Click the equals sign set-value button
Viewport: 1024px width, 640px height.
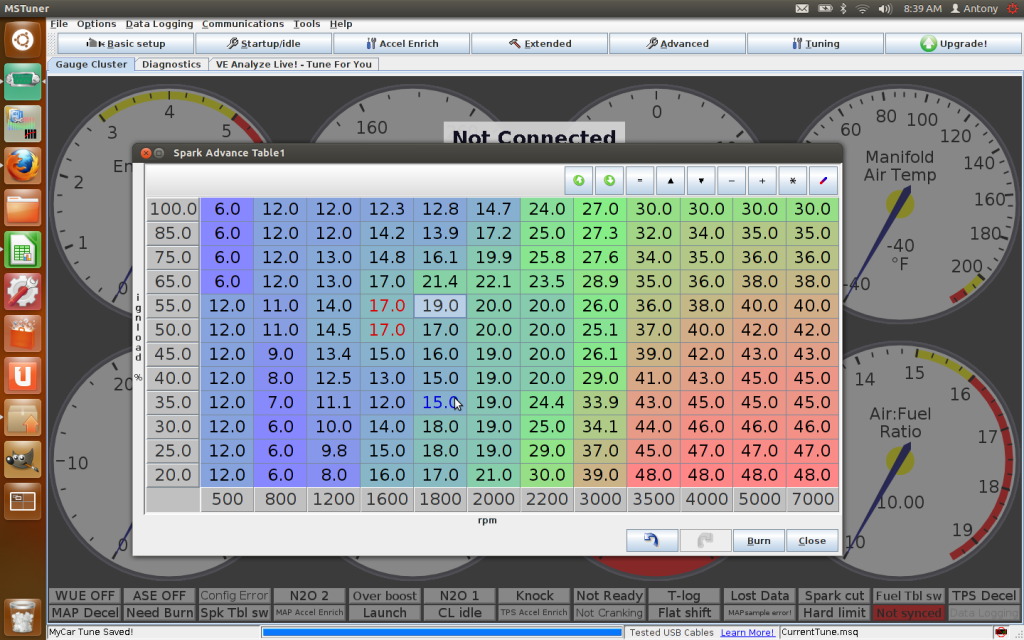[x=640, y=181]
